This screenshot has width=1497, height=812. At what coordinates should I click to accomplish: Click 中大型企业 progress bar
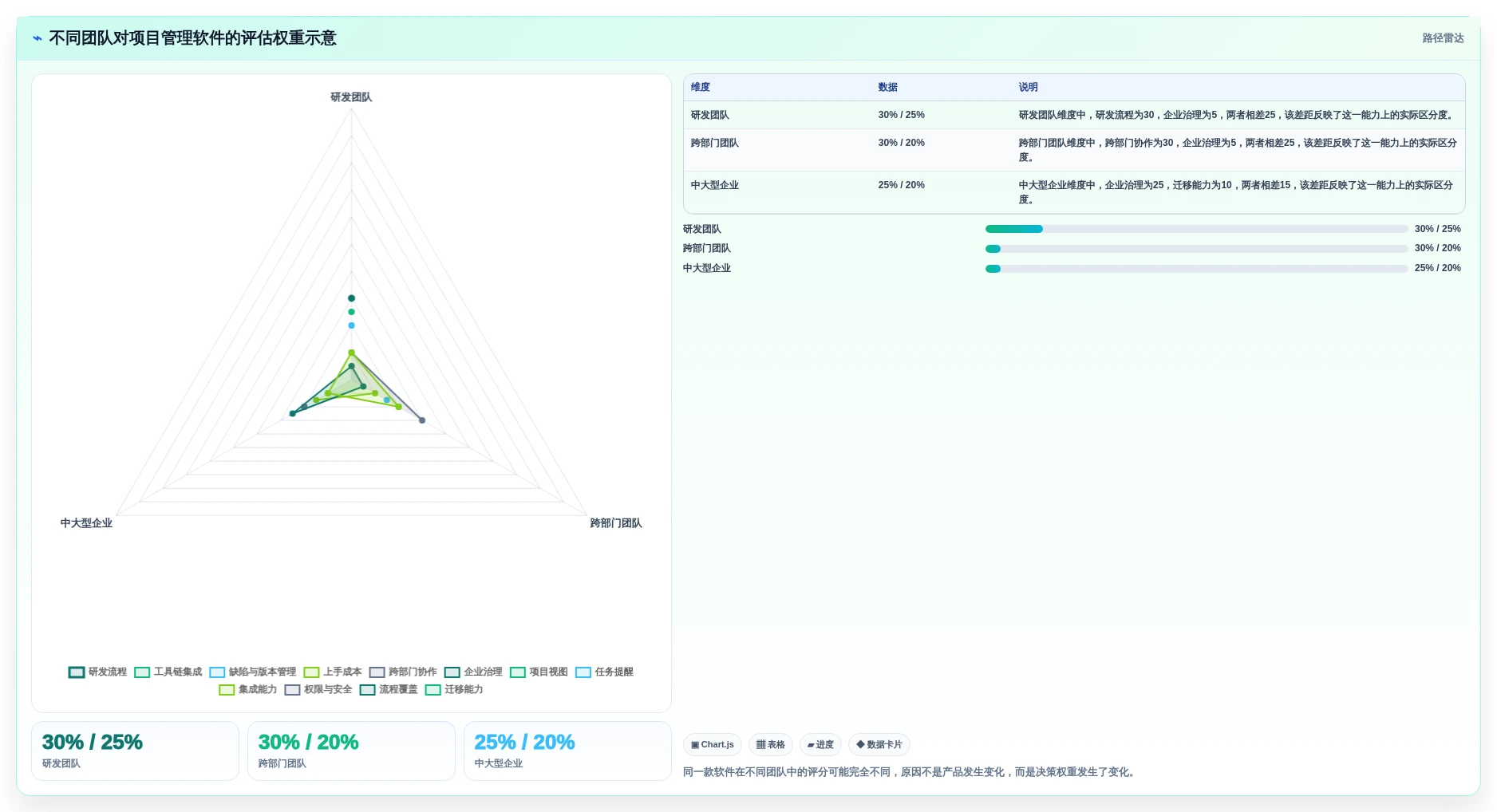(x=1196, y=269)
